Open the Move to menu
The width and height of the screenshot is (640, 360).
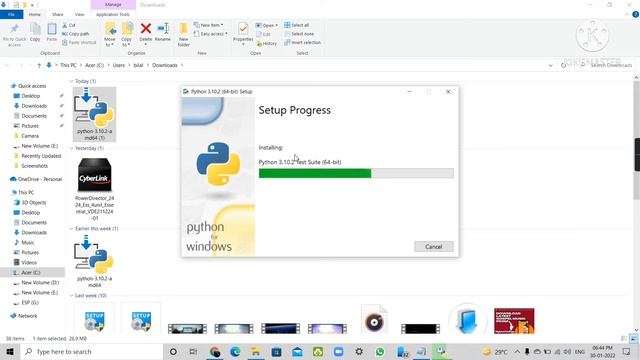tap(110, 35)
